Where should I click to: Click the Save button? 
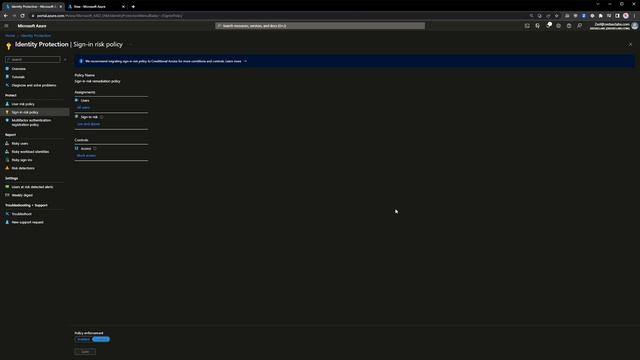pyautogui.click(x=85, y=351)
